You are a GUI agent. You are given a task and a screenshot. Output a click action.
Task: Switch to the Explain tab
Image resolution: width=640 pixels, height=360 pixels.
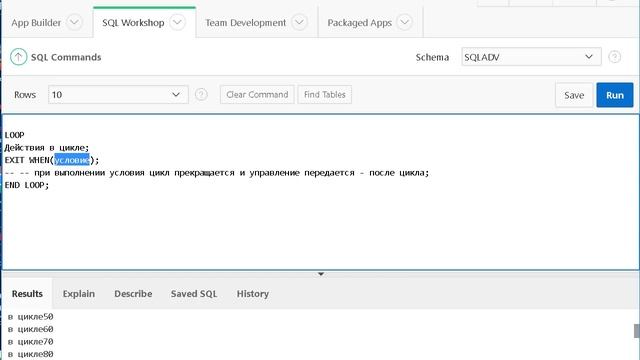(x=79, y=294)
